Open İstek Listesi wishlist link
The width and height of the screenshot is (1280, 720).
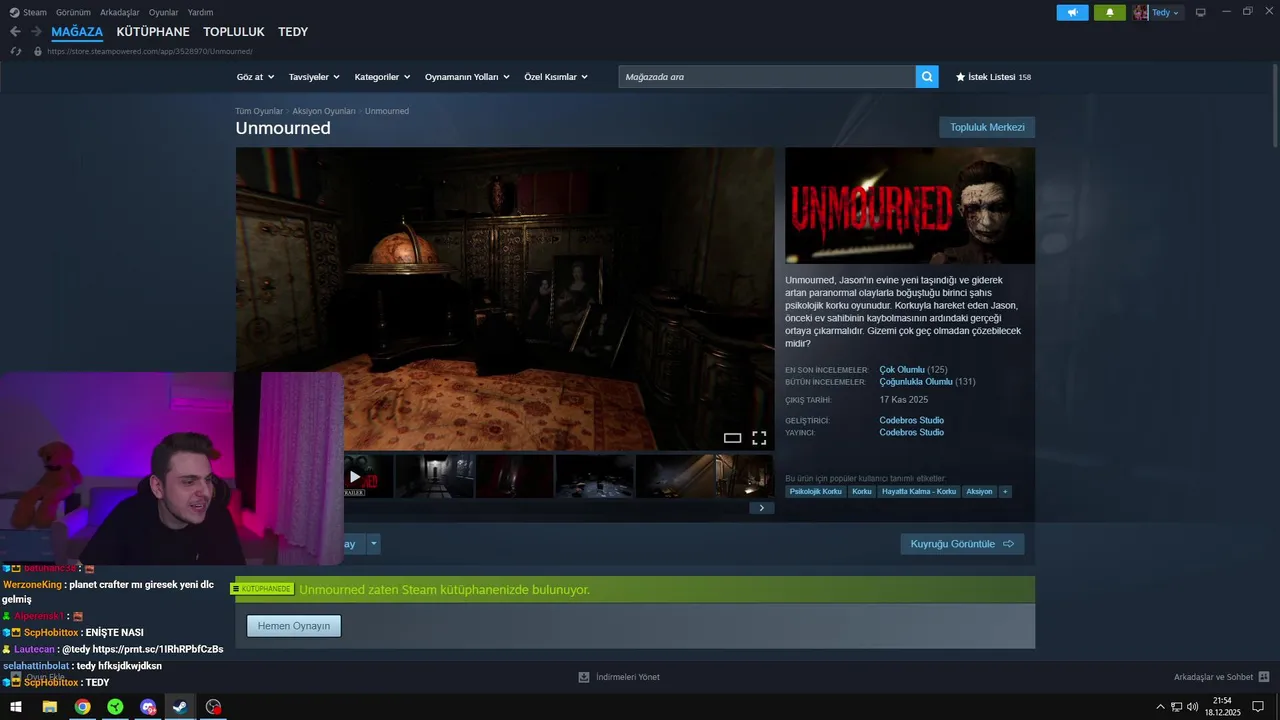993,77
